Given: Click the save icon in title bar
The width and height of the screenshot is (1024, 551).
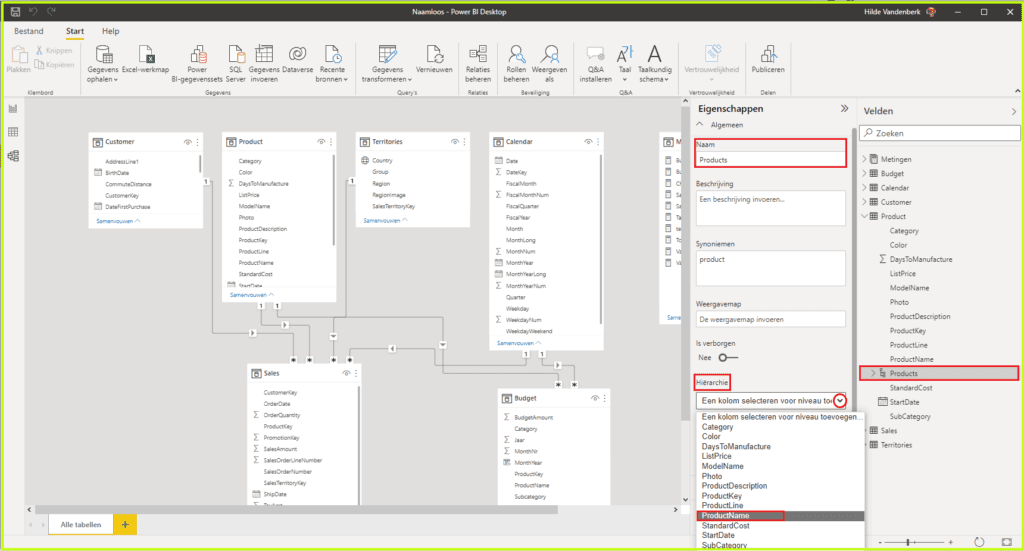Looking at the screenshot, I should (15, 12).
